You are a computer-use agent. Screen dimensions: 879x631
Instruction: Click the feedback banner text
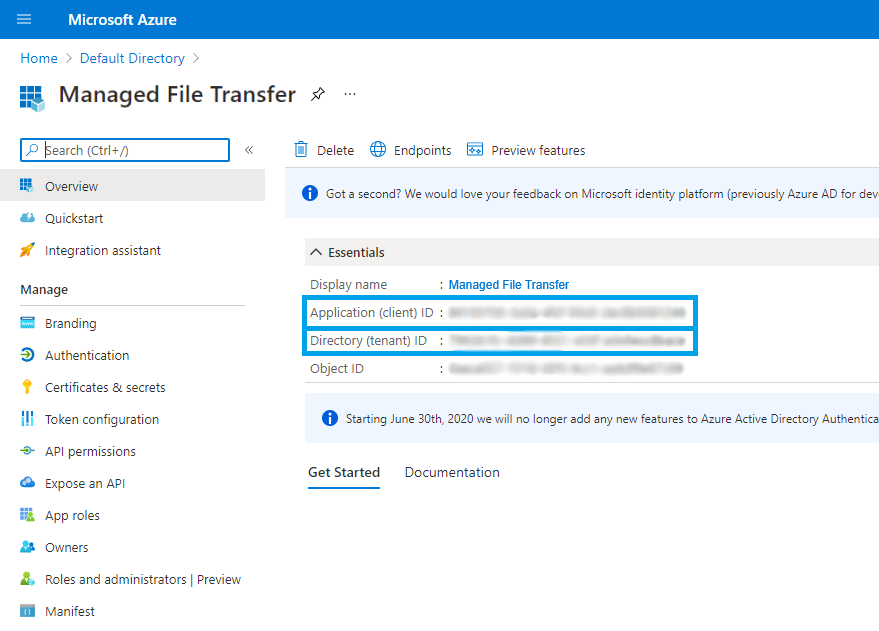coord(602,194)
